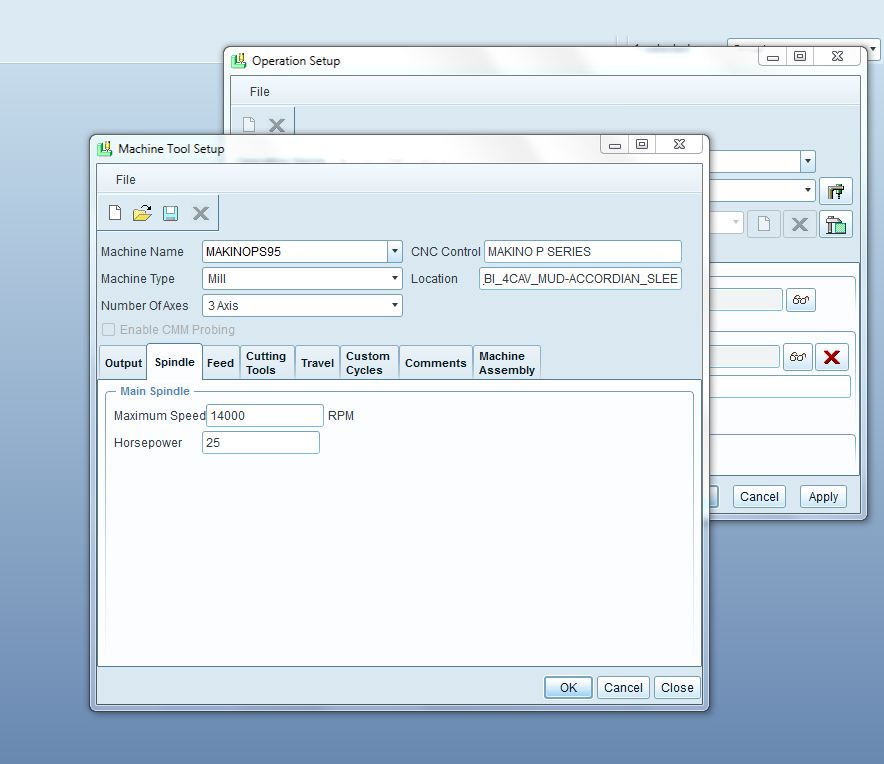Open the Custom Cycles tab
This screenshot has width=884, height=764.
[368, 363]
